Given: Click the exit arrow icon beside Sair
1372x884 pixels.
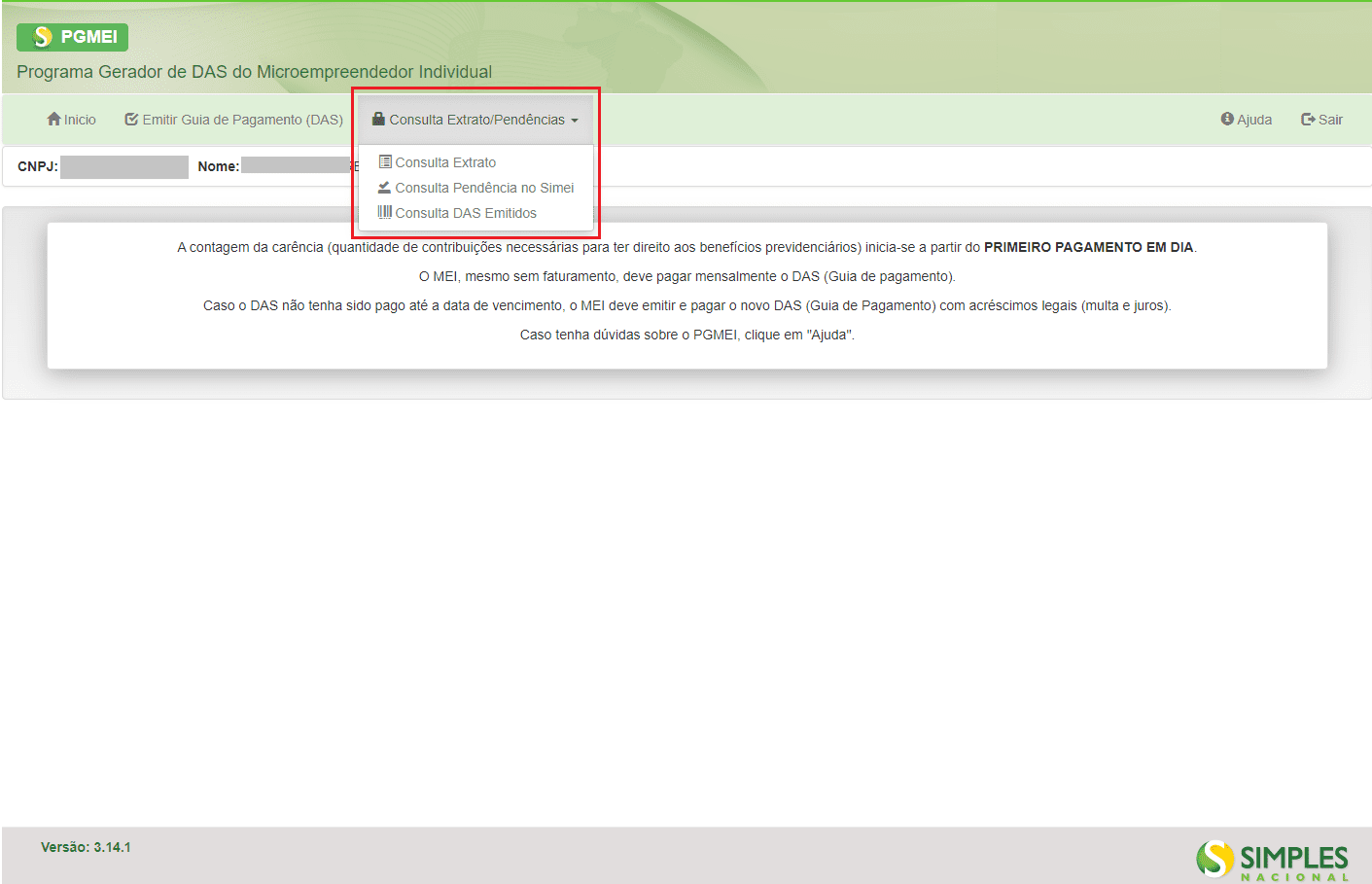Looking at the screenshot, I should click(x=1308, y=120).
